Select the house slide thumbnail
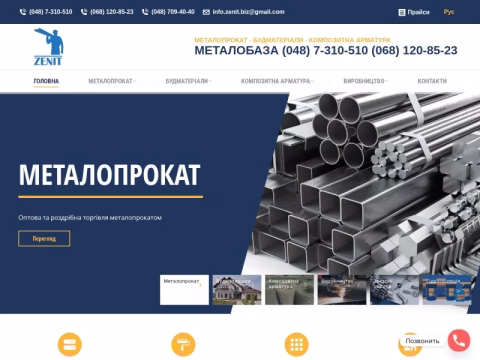480x360 pixels. coord(237,290)
